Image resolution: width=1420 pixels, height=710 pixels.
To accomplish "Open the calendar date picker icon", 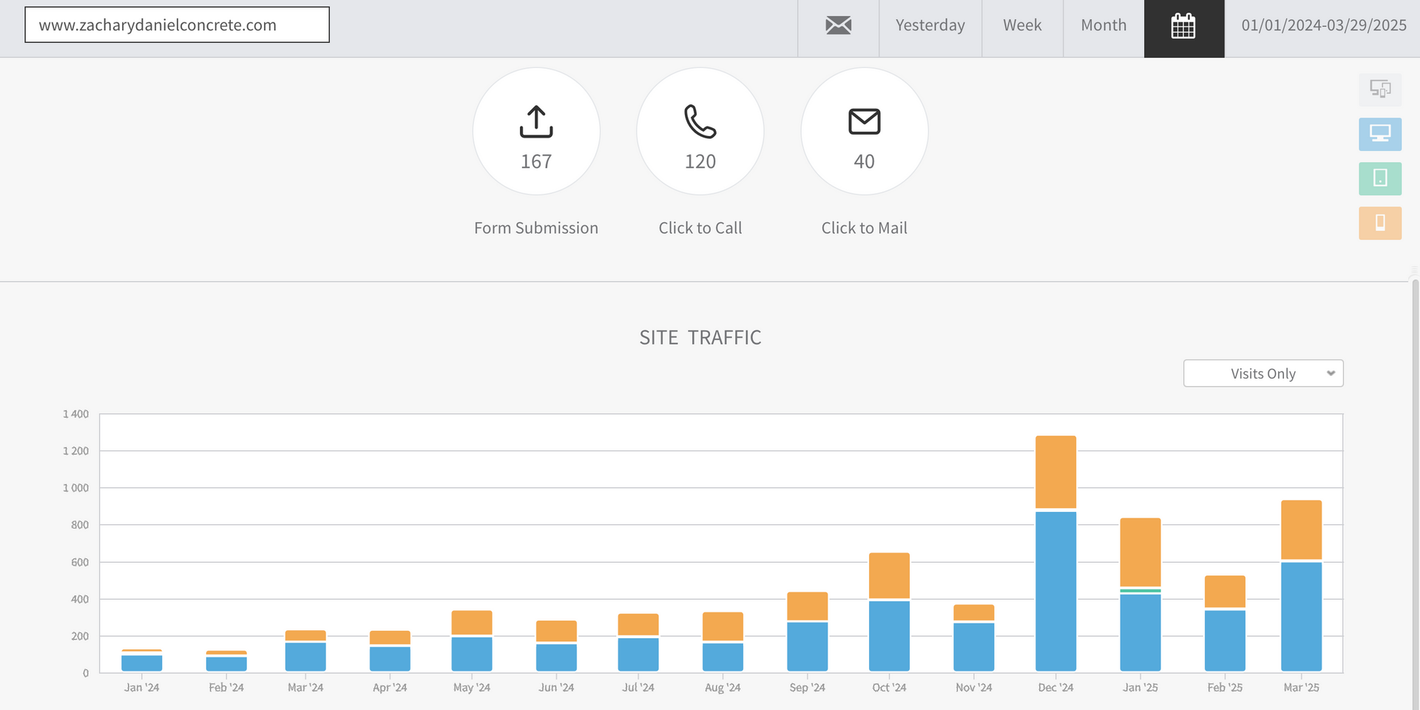I will point(1183,26).
